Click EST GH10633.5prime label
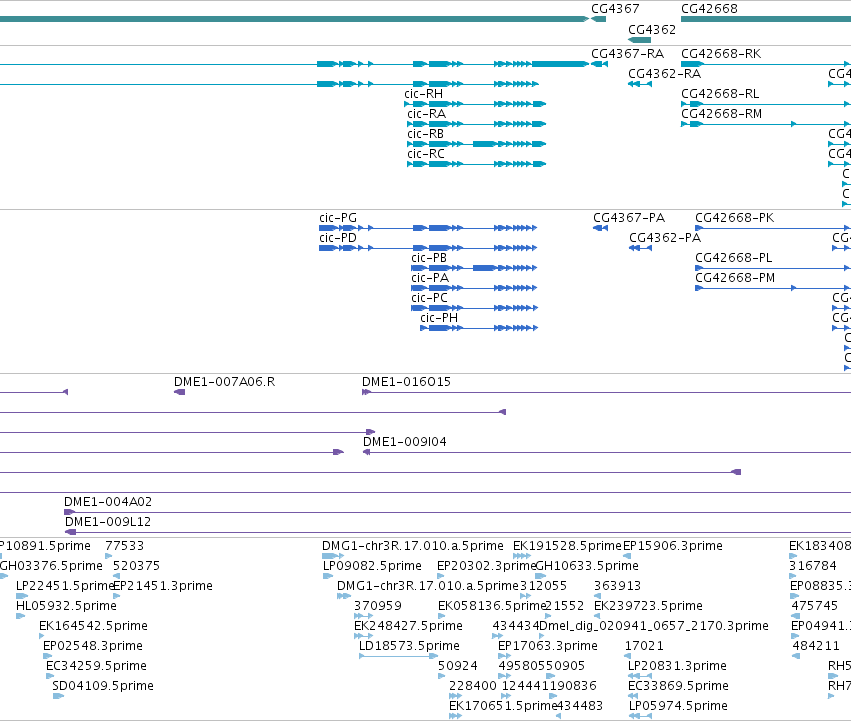 coord(587,566)
